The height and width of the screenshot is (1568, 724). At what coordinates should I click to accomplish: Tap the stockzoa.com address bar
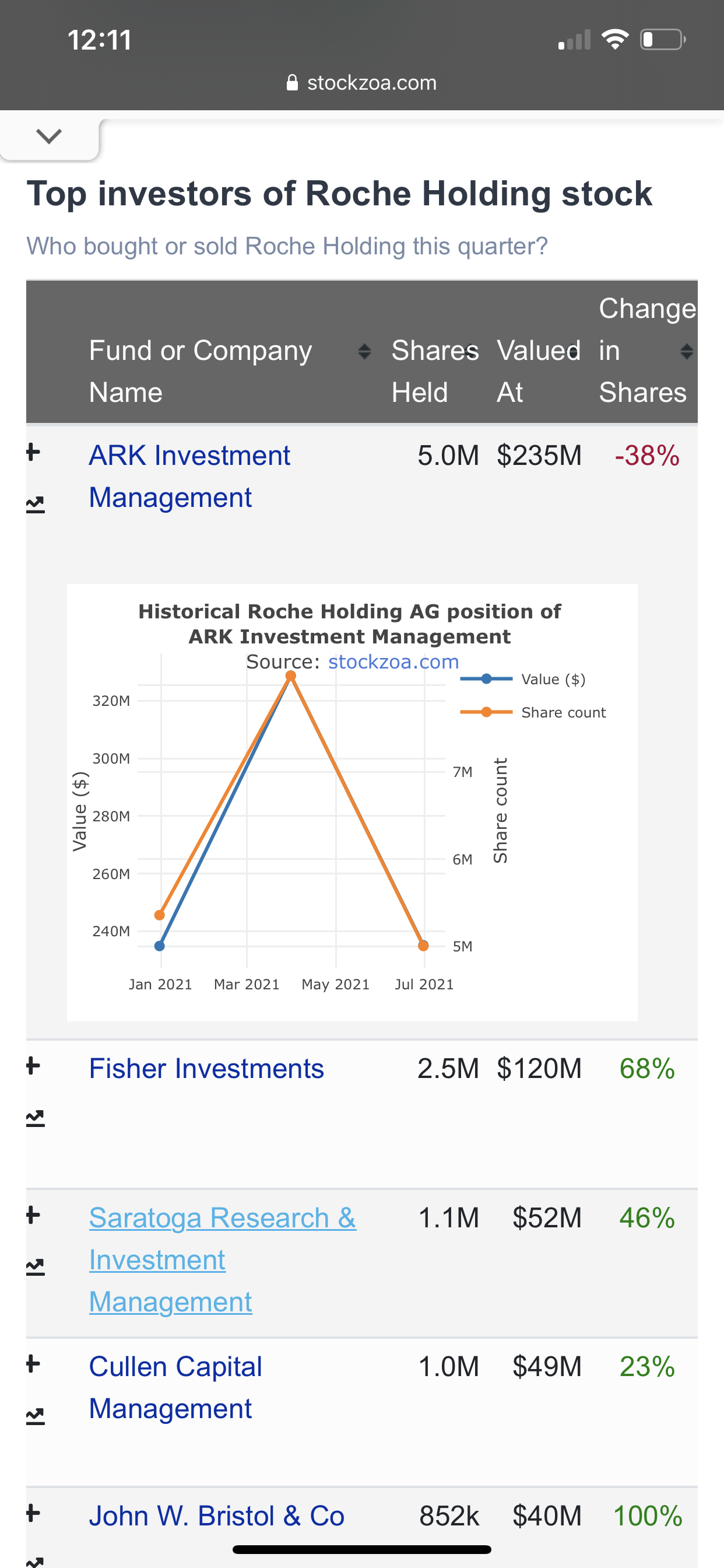click(362, 83)
